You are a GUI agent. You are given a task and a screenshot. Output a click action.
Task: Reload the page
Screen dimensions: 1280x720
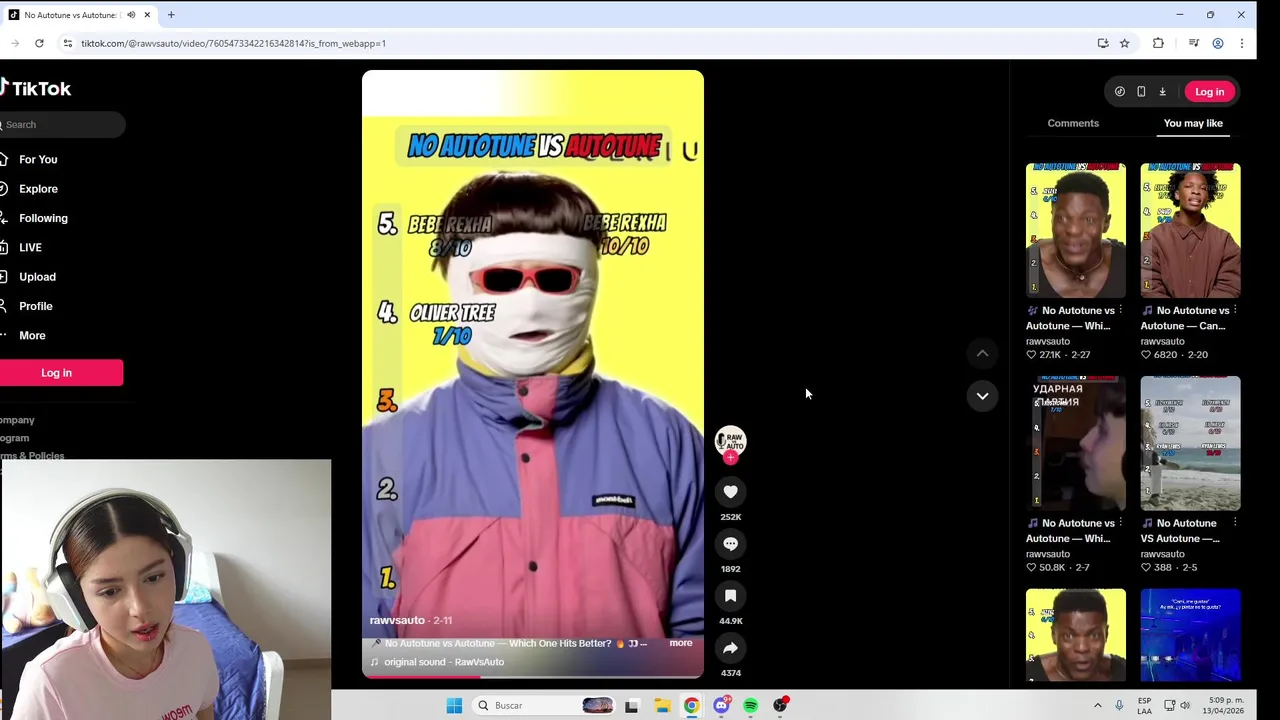point(39,43)
